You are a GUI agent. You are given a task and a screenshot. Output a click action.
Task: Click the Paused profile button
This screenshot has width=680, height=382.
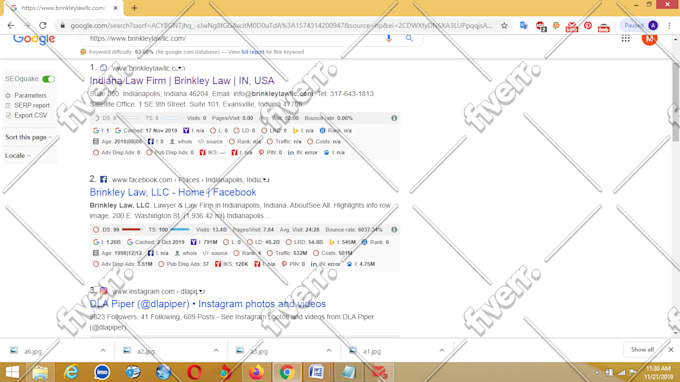641,26
